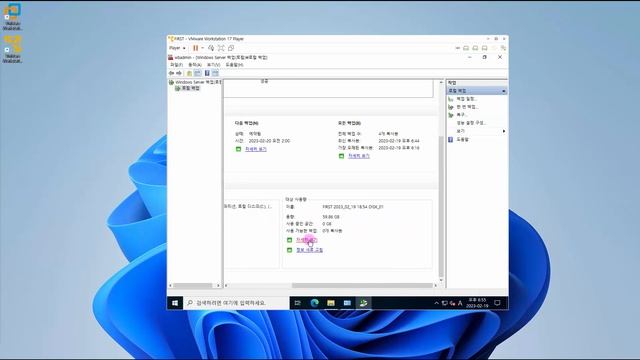Click the up arrow of center pane vertical scrollbar

[x=441, y=82]
